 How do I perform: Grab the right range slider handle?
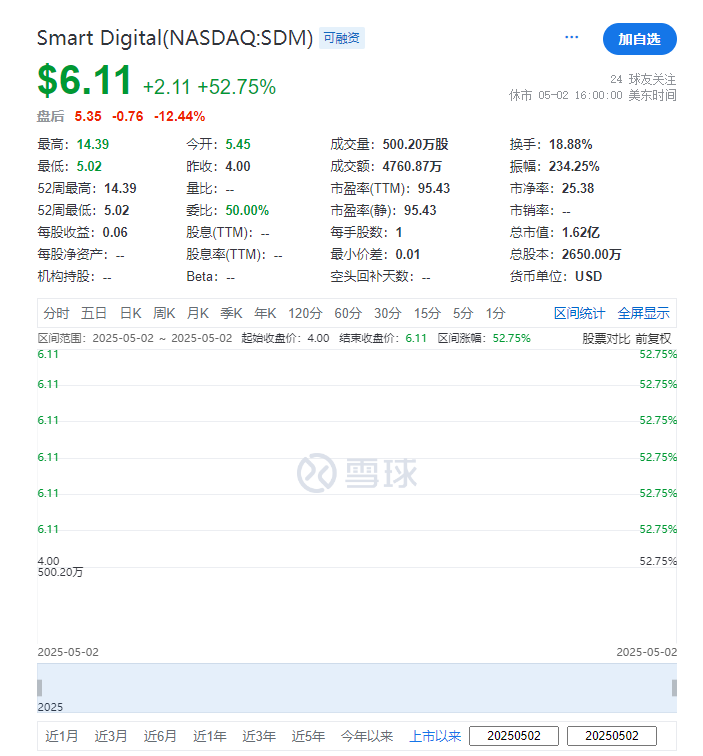tap(674, 688)
